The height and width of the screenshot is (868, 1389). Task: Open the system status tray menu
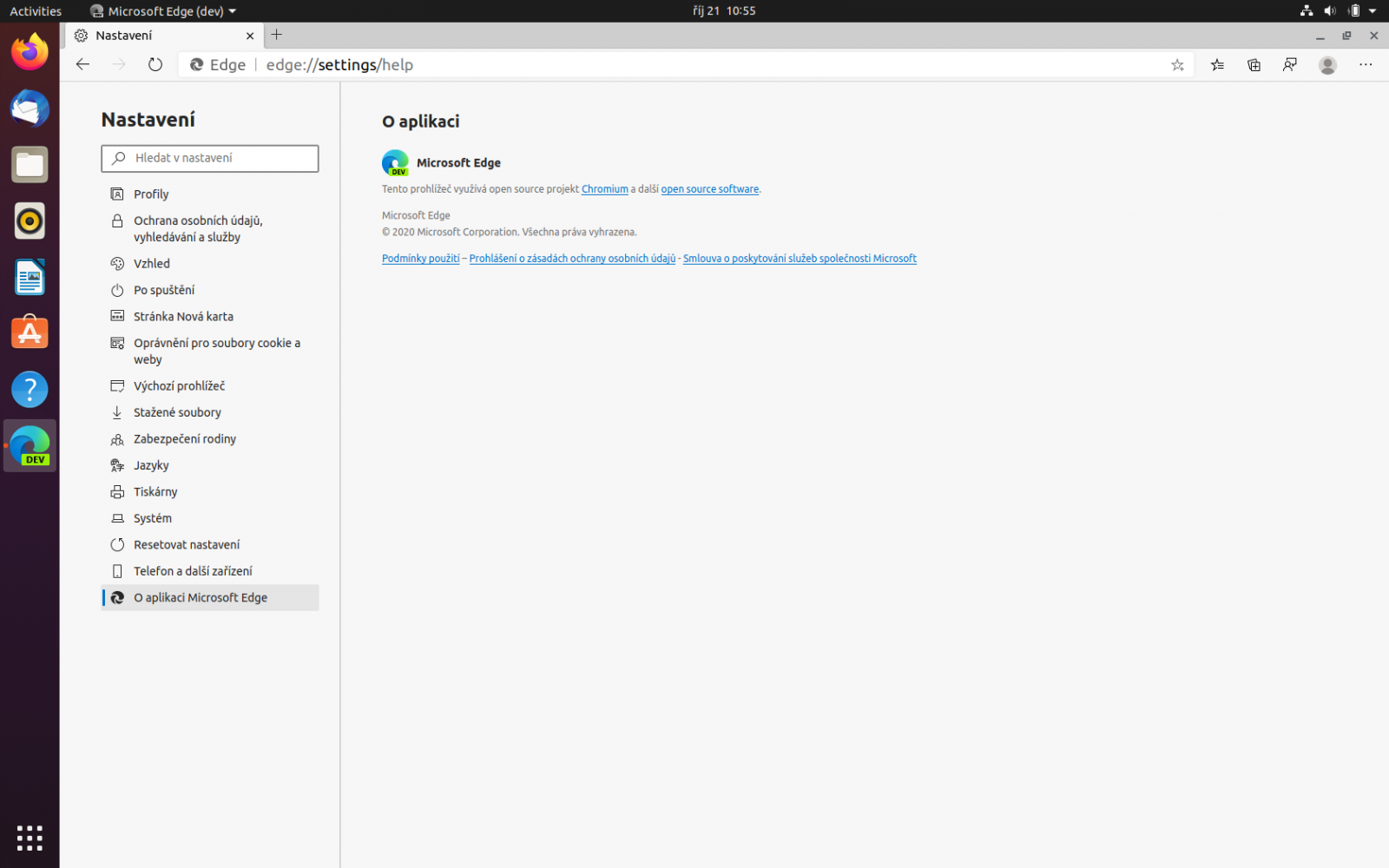[1337, 10]
